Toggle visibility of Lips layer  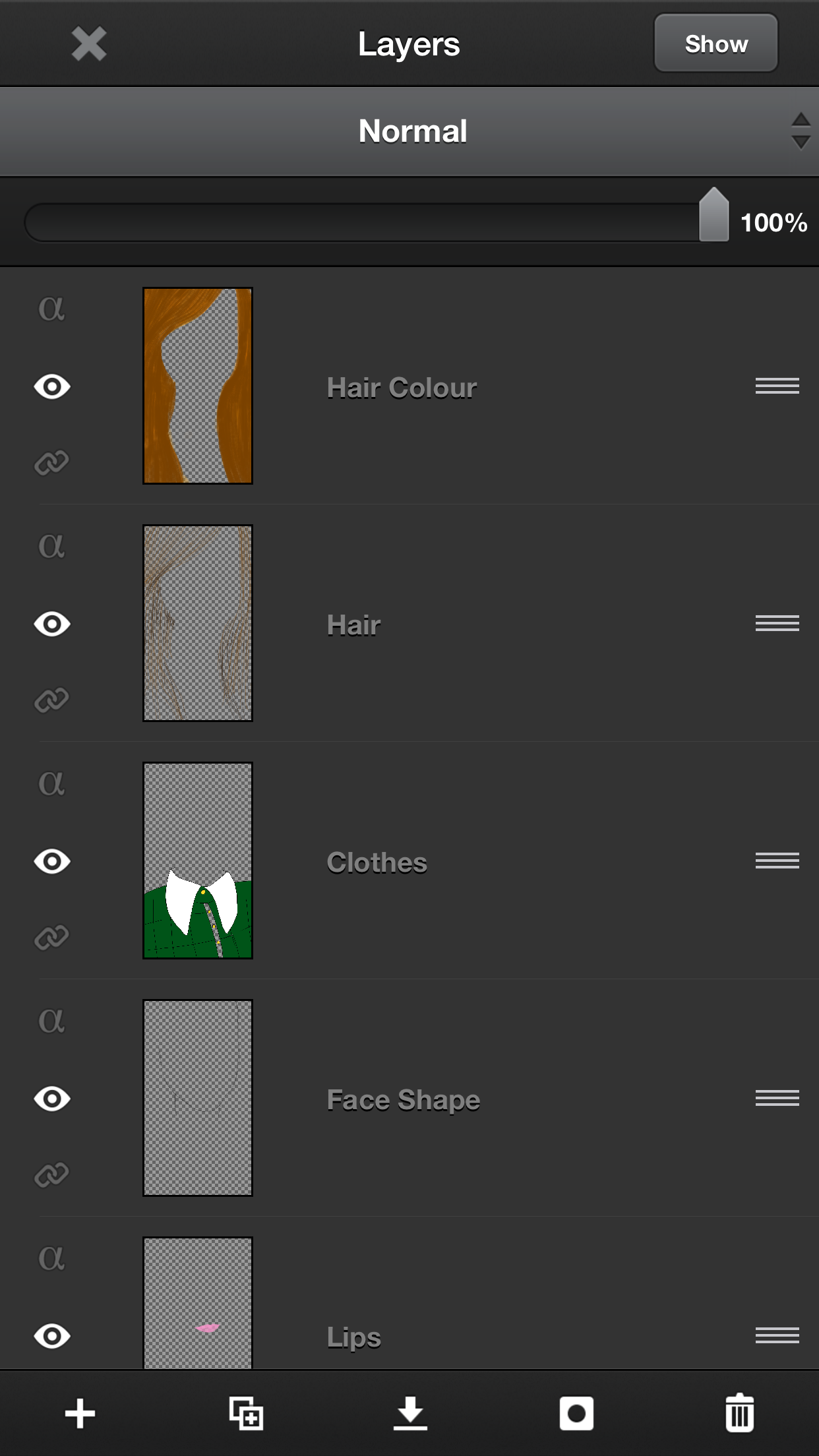[52, 1336]
